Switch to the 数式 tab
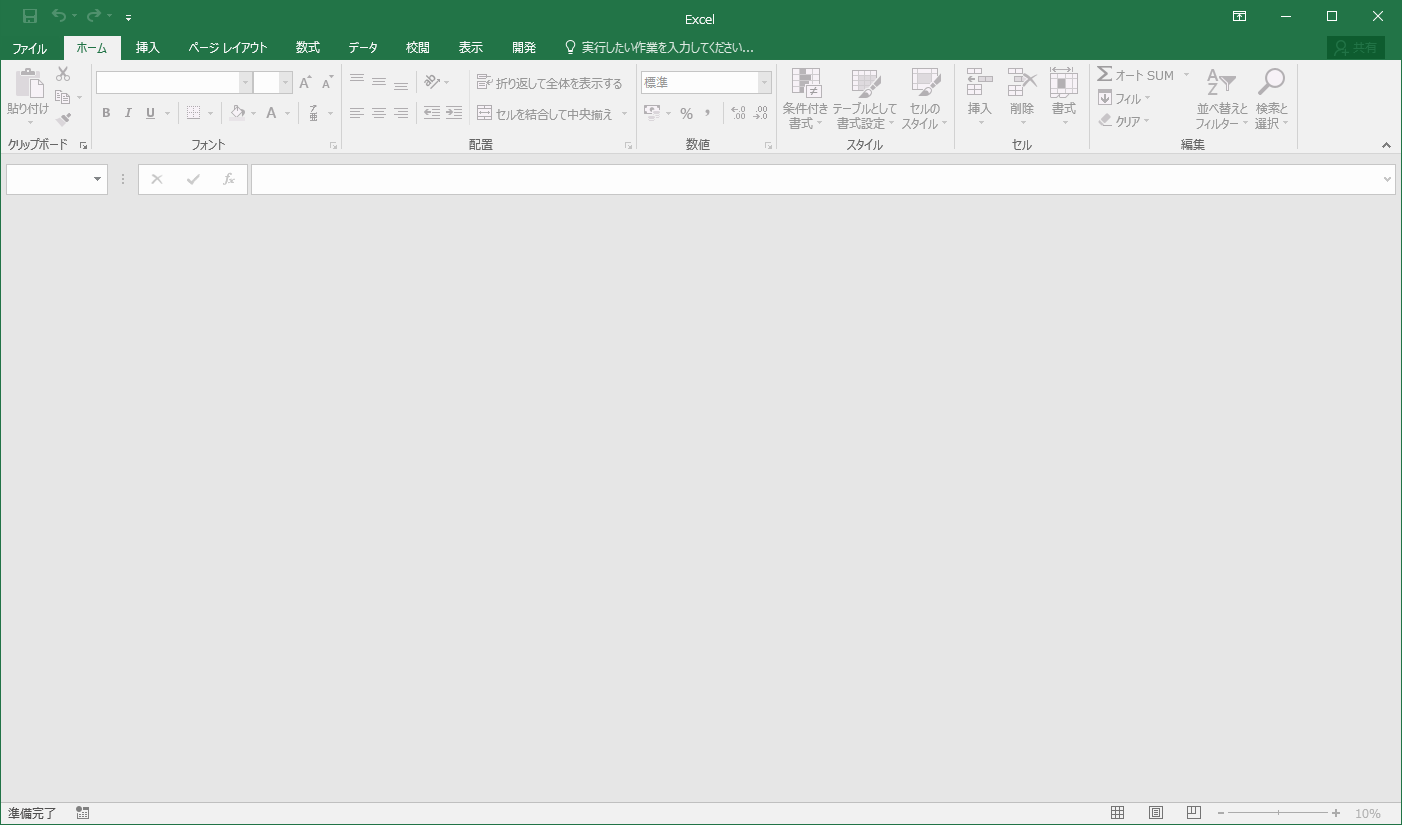The image size is (1402, 825). 308,48
